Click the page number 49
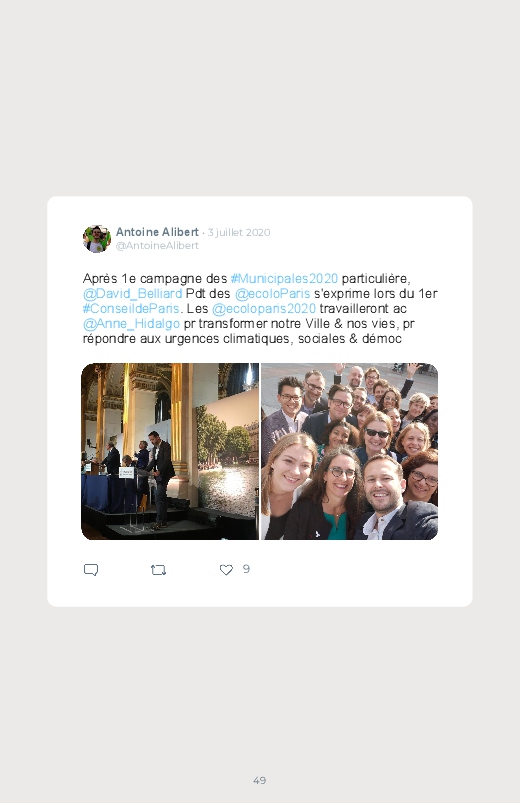The width and height of the screenshot is (520, 803). 260,780
